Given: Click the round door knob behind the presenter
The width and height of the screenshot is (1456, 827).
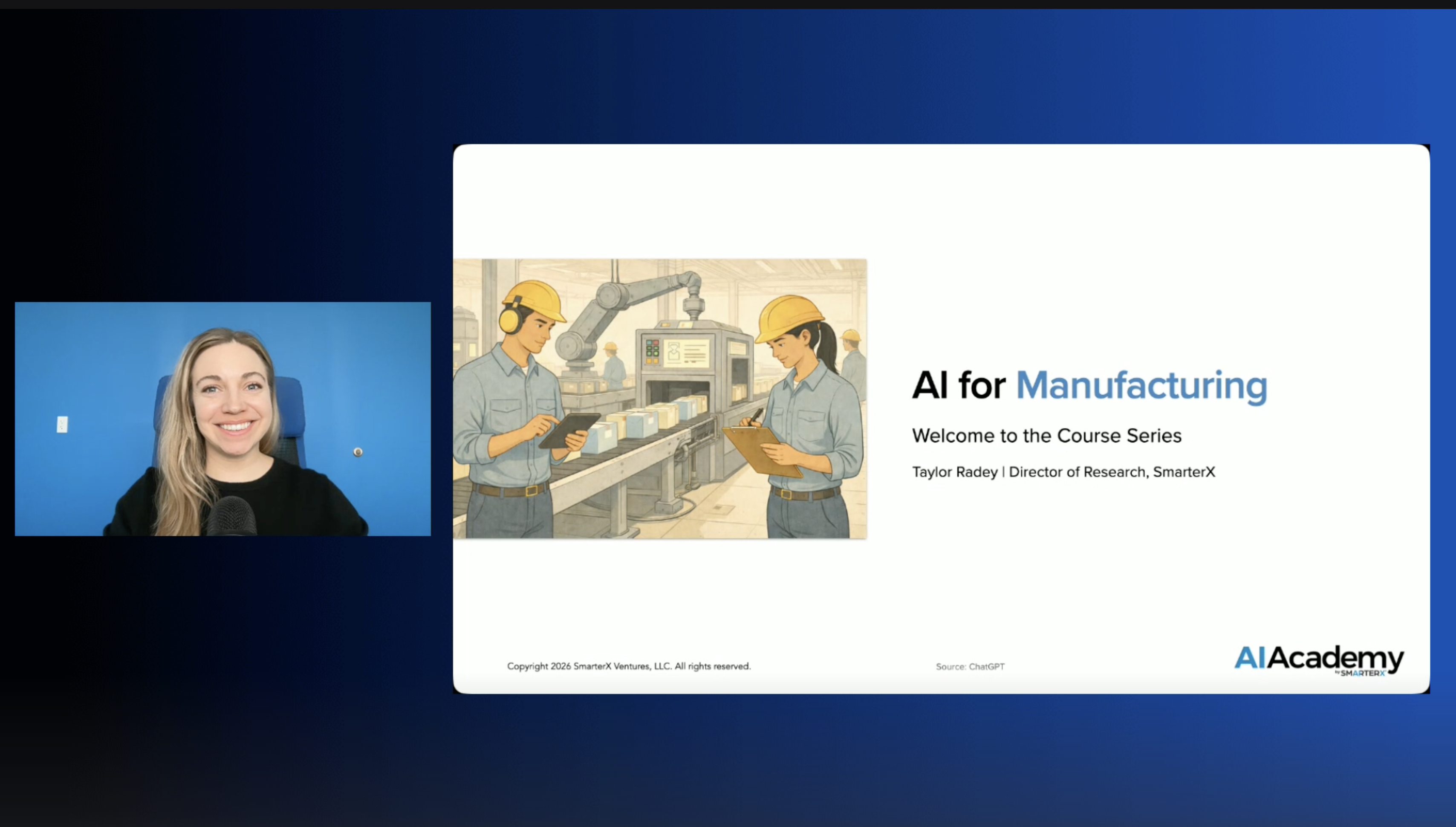Looking at the screenshot, I should (x=358, y=452).
